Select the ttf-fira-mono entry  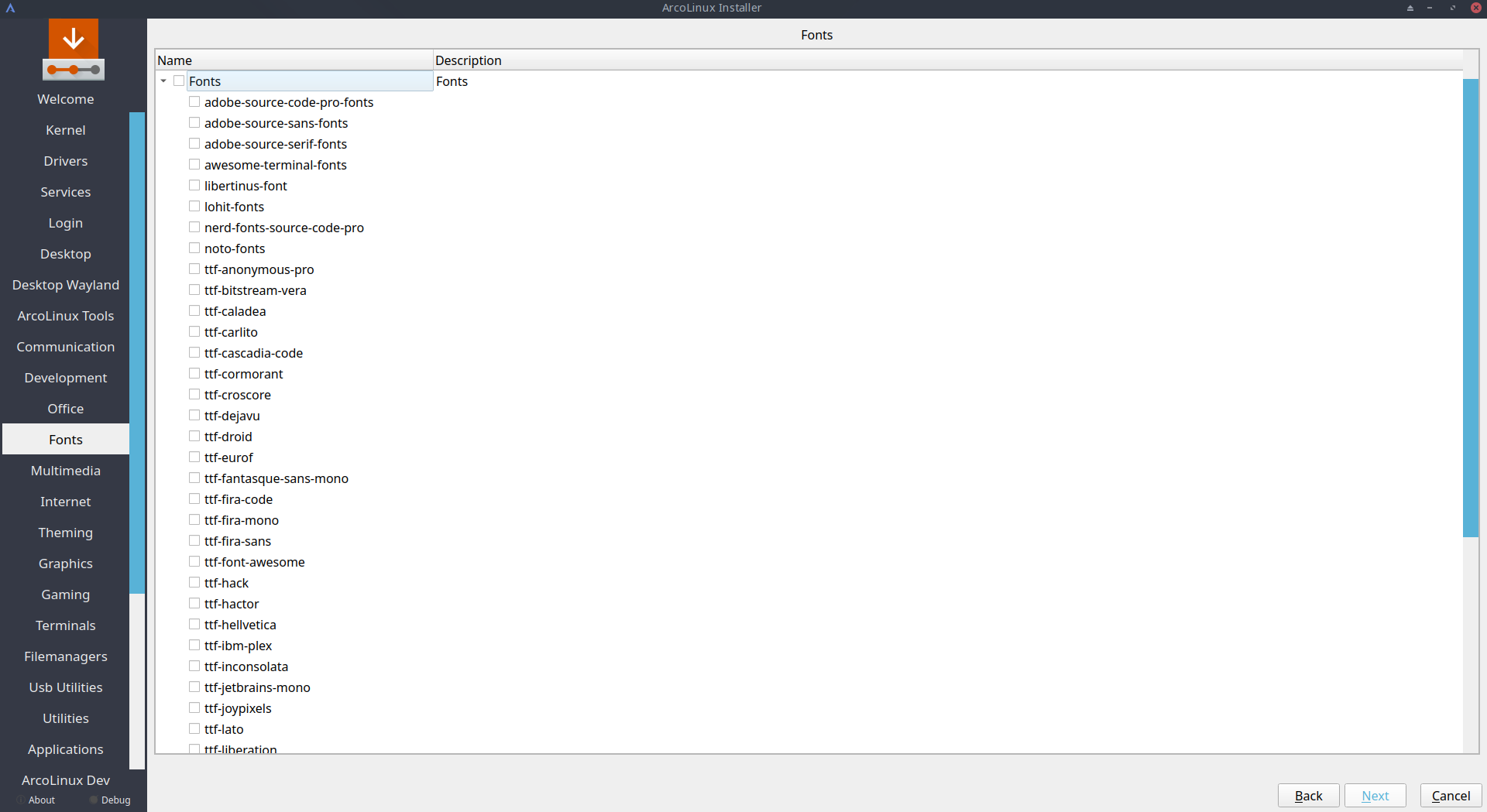coord(242,520)
